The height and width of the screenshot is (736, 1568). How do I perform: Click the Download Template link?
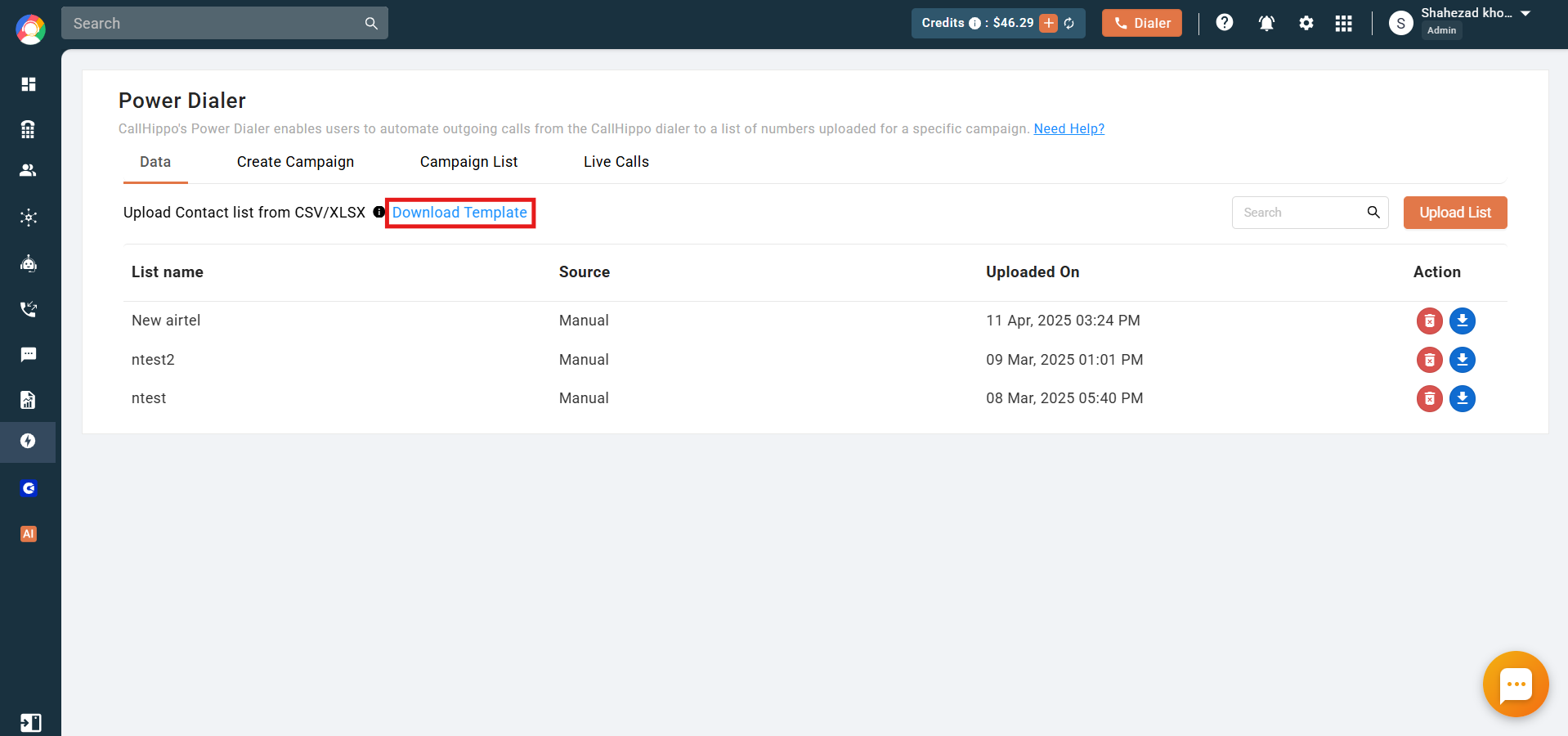(459, 213)
